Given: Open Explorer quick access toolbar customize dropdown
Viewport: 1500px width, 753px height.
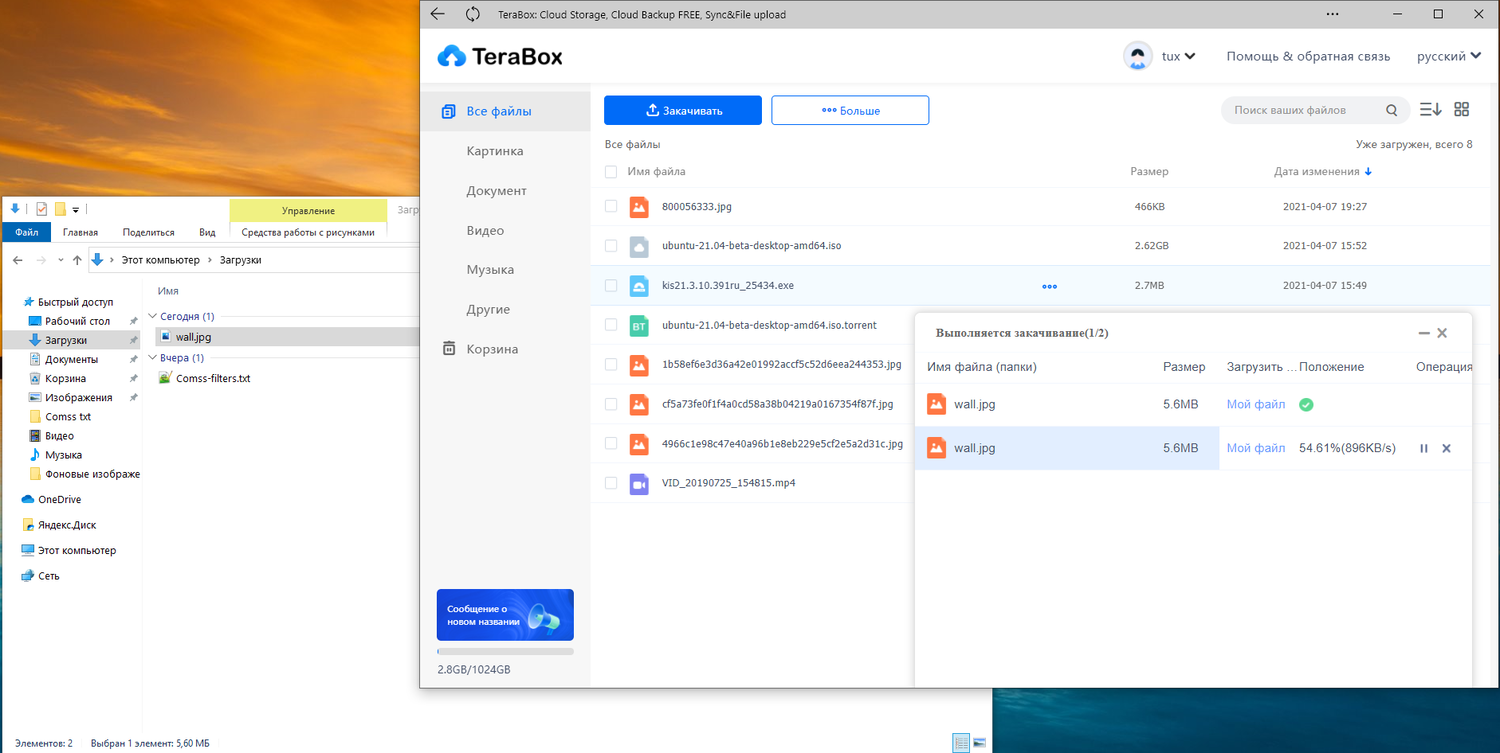Looking at the screenshot, I should click(x=75, y=210).
